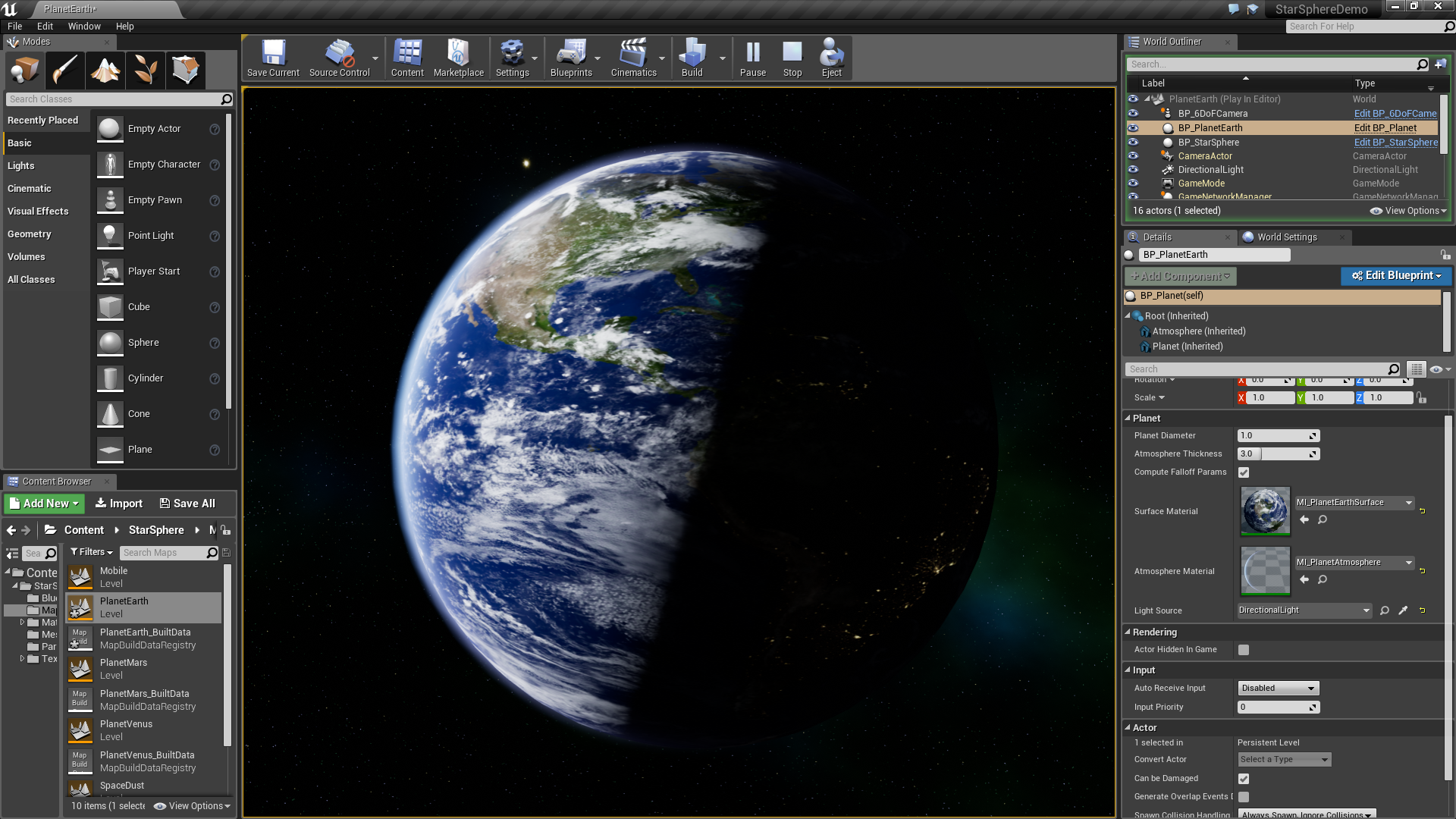The height and width of the screenshot is (819, 1456).
Task: Click the Save All button
Action: coord(187,504)
